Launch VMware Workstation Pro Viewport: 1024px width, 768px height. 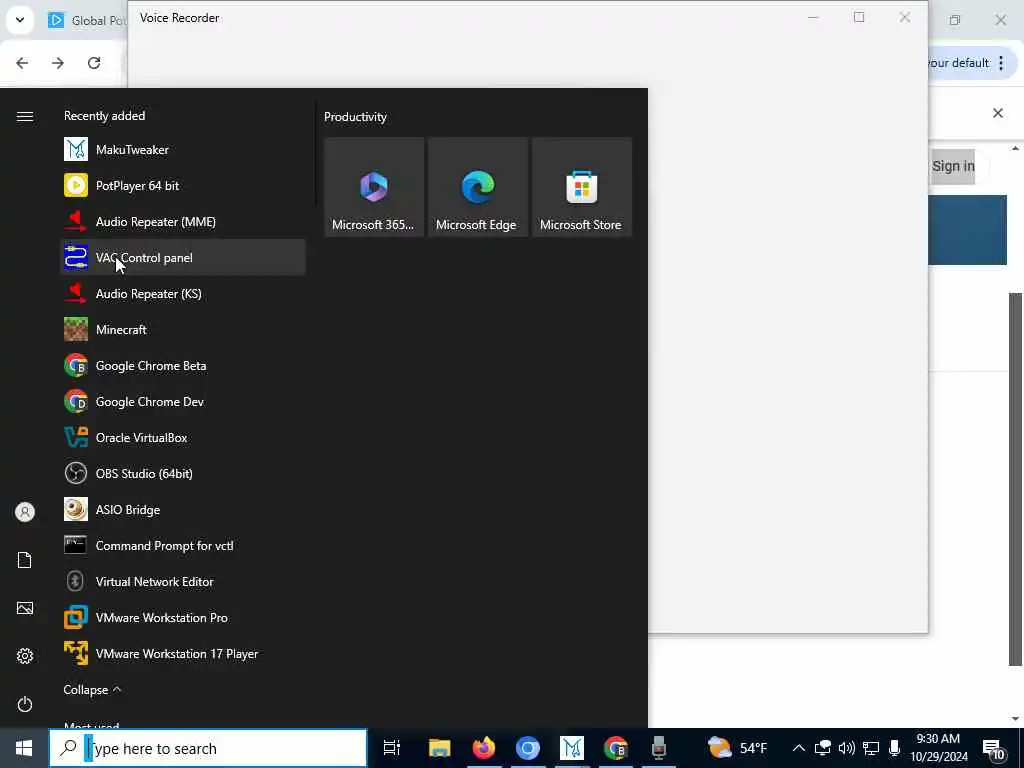coord(183,617)
